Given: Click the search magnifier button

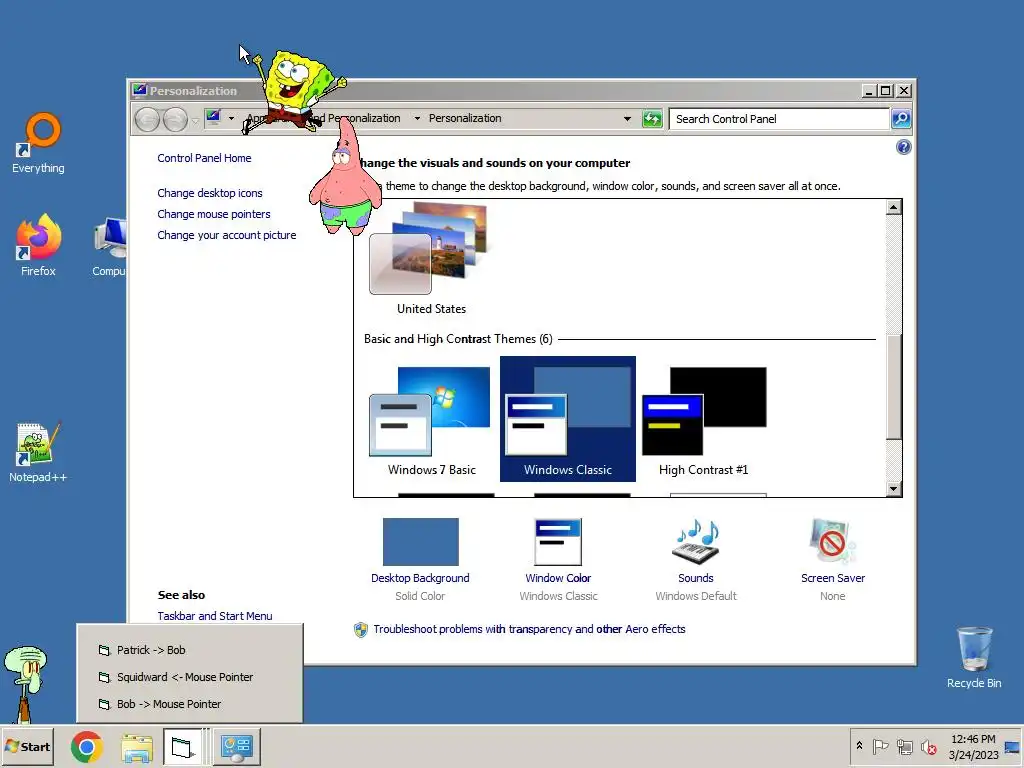Looking at the screenshot, I should click(901, 119).
